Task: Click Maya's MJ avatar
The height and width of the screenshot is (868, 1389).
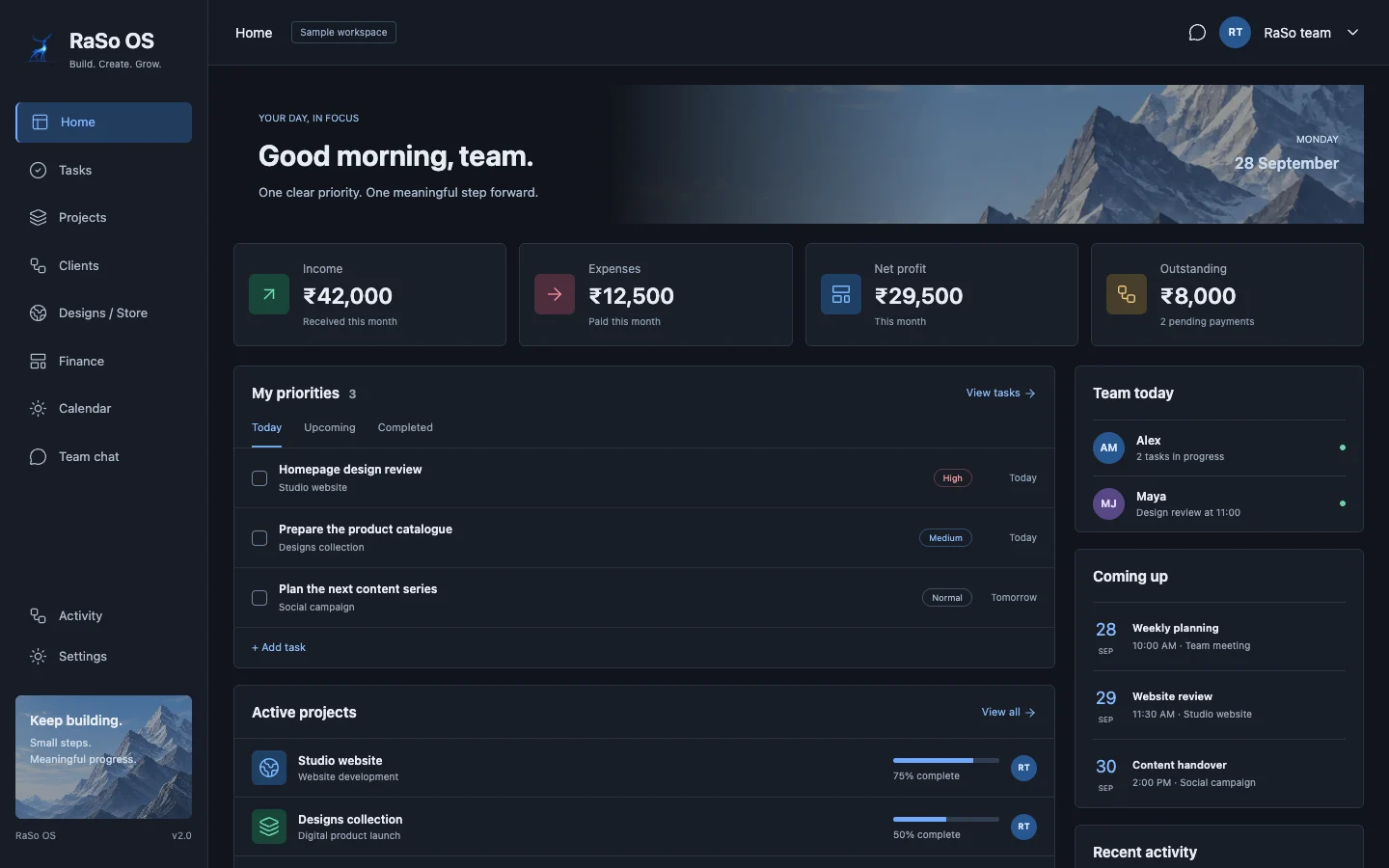Action: [x=1108, y=503]
